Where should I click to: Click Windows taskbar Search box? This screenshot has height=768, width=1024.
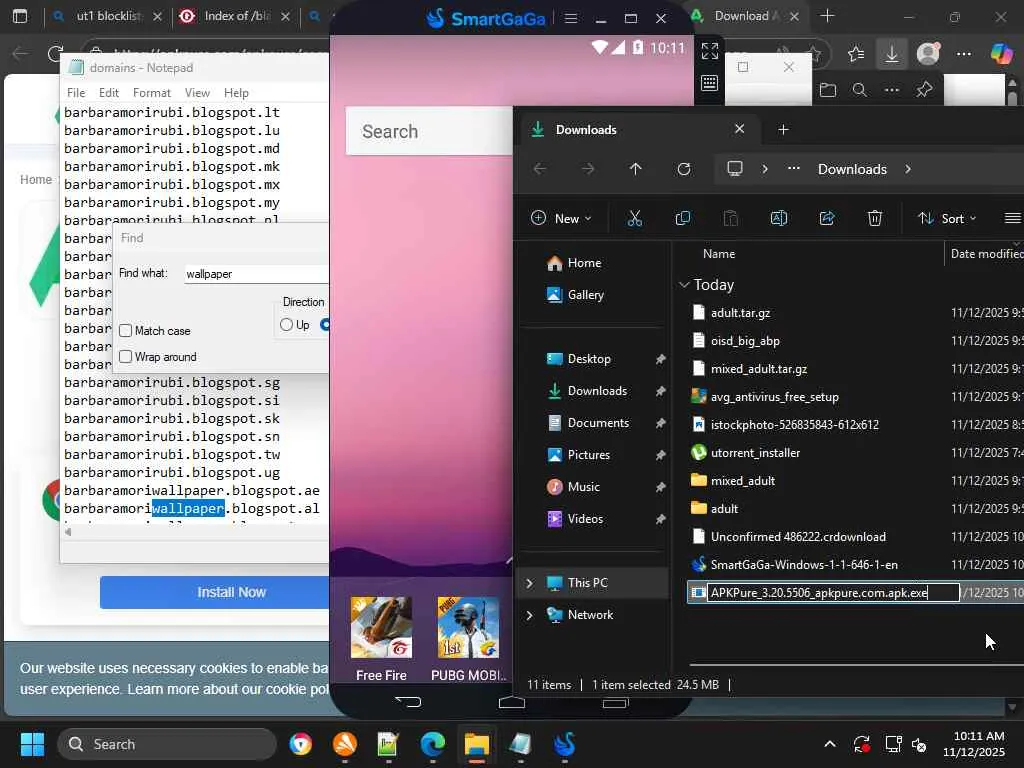pyautogui.click(x=167, y=744)
